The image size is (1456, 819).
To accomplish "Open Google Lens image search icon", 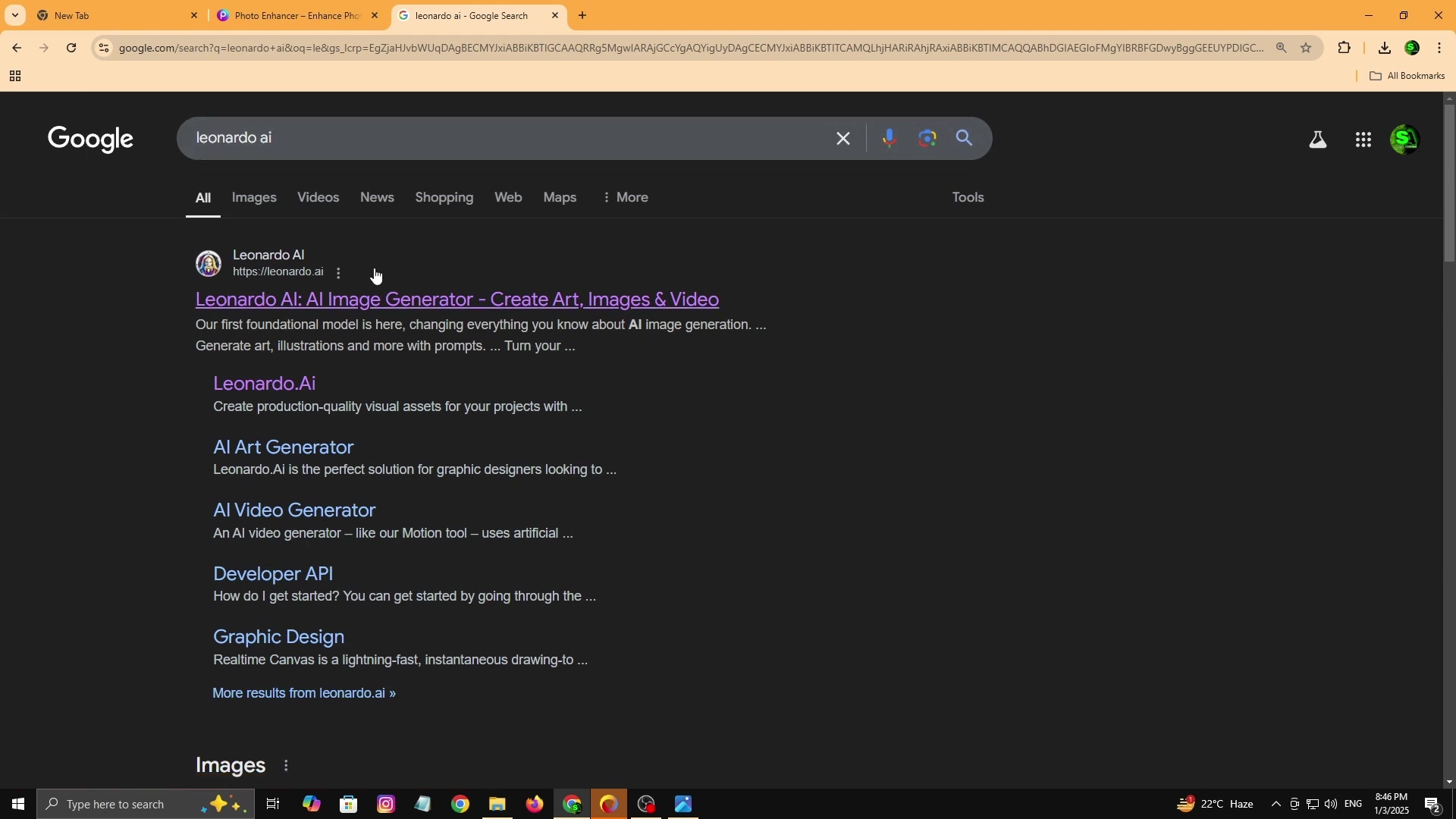I will coord(927,138).
